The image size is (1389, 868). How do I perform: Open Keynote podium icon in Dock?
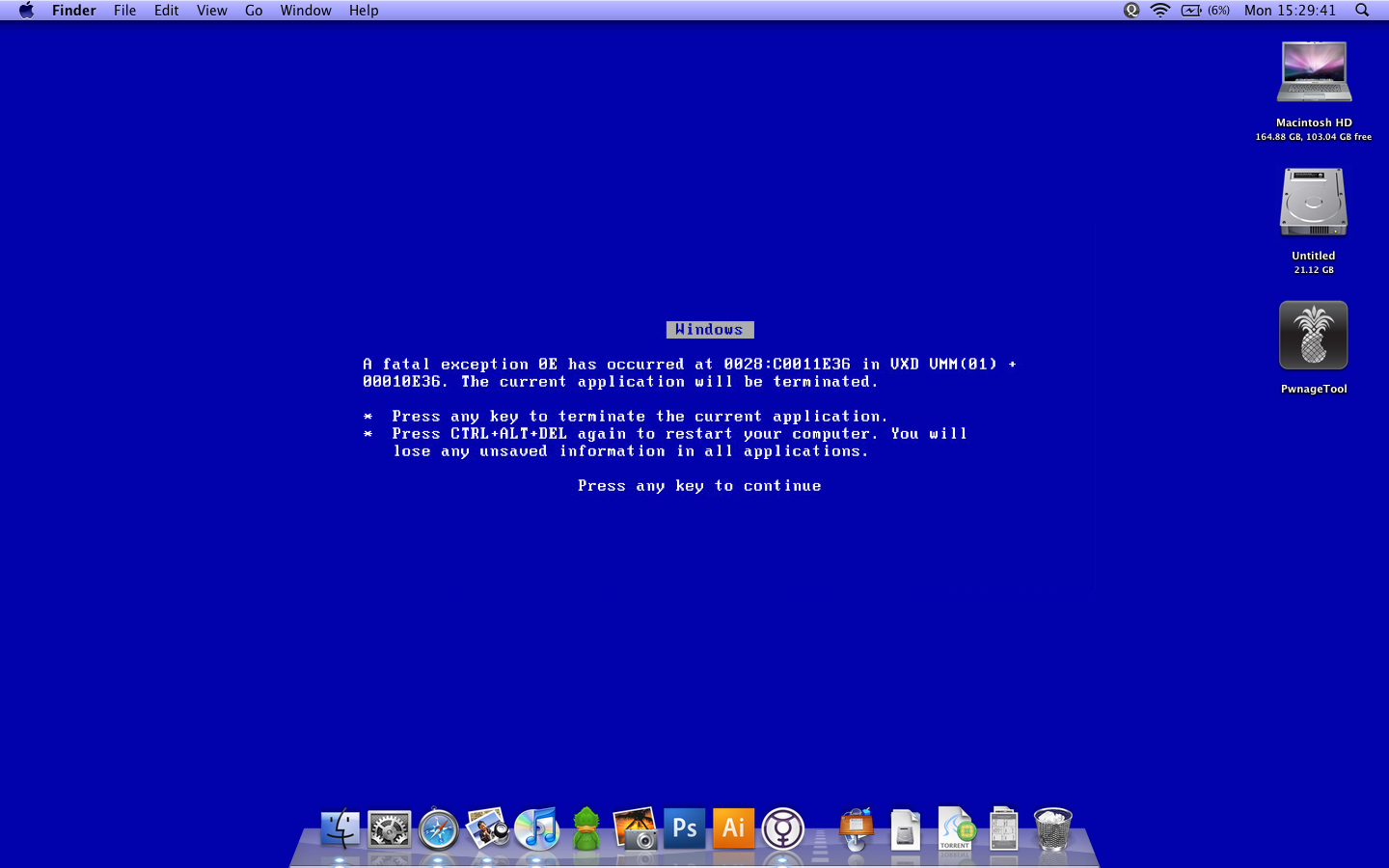856,828
